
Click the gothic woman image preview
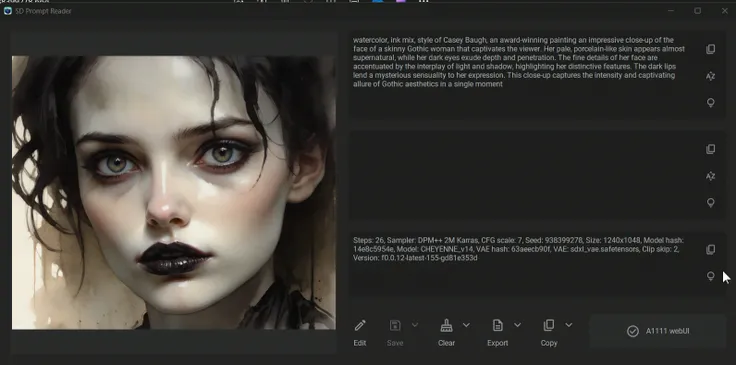pyautogui.click(x=174, y=192)
